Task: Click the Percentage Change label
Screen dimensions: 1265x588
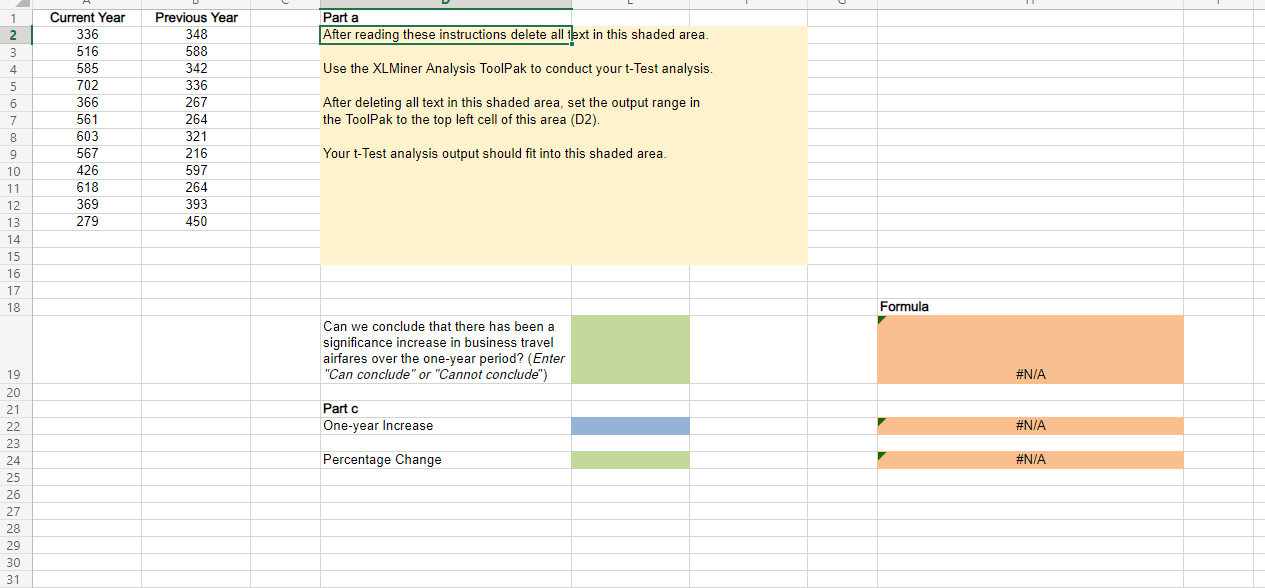Action: click(446, 459)
